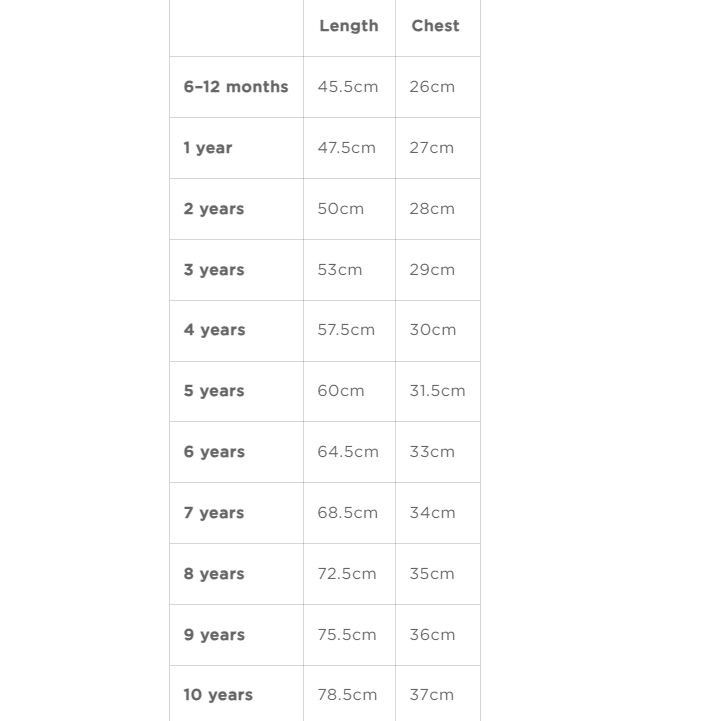Click the 45.5cm length cell
This screenshot has width=720, height=721.
tap(348, 87)
